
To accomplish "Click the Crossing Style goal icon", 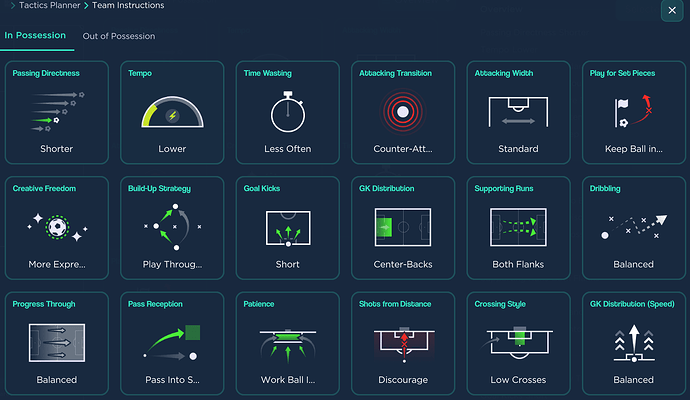I will coord(518,343).
